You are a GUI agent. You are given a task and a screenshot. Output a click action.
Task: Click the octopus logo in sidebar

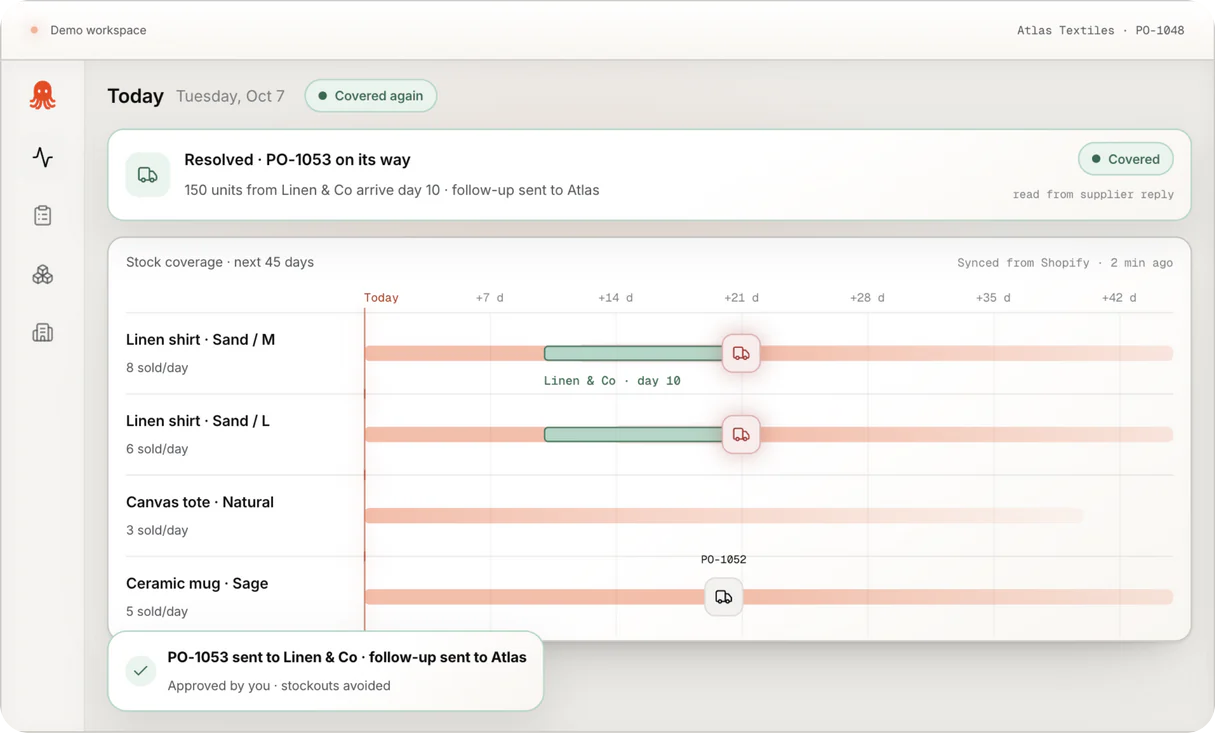pyautogui.click(x=42, y=95)
